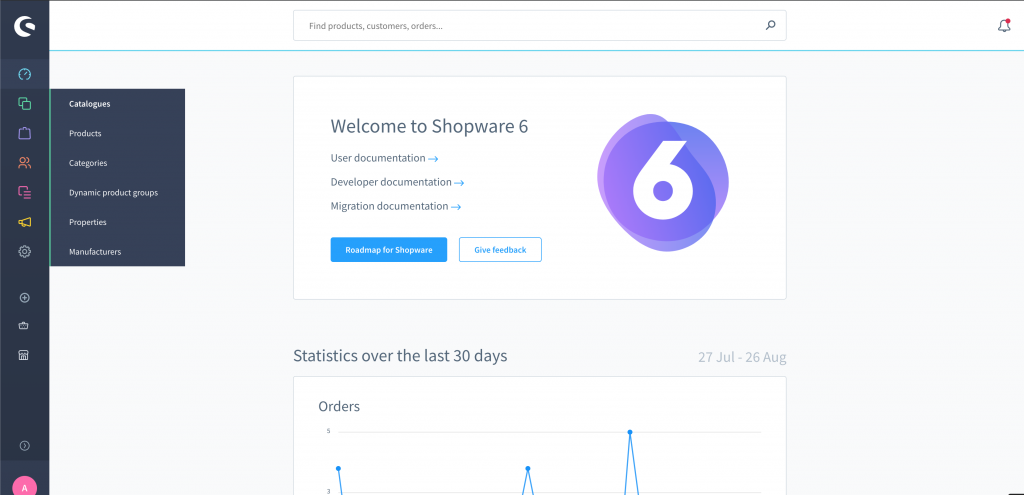Screen dimensions: 1024x495
Task: Open notifications bell icon
Action: pyautogui.click(x=1004, y=26)
